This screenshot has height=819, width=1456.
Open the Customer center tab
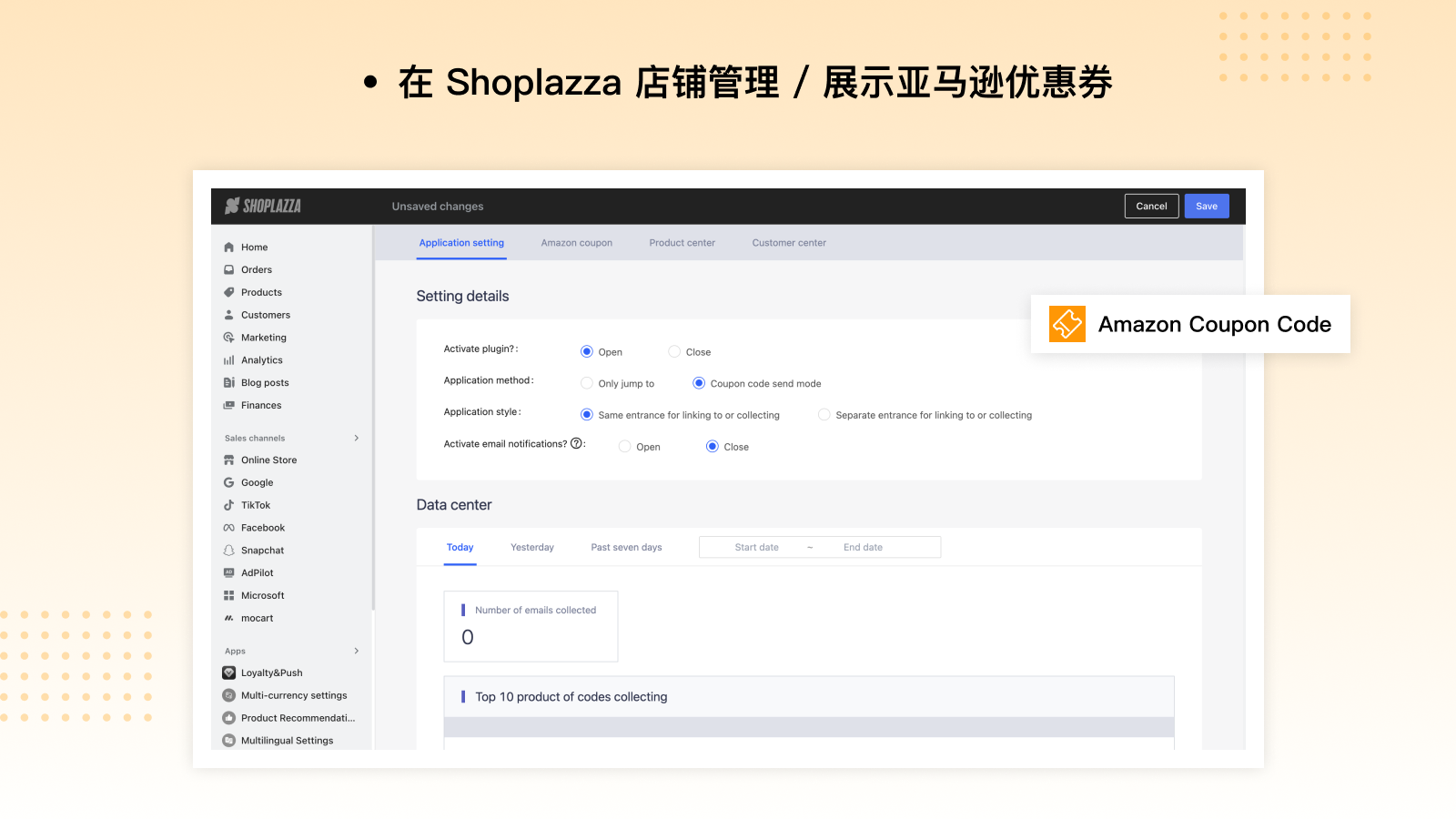pos(789,243)
